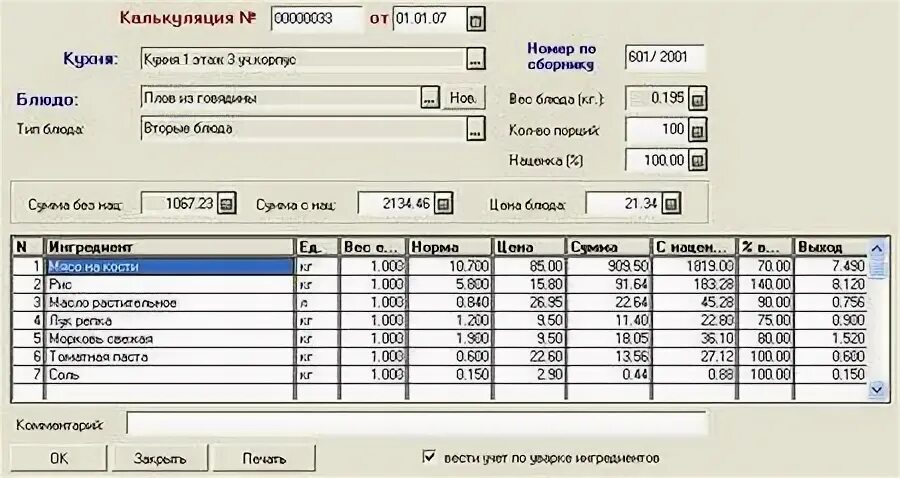Toggle вести учет по уварке ингредиентов checkbox
The image size is (900, 478).
click(x=429, y=457)
